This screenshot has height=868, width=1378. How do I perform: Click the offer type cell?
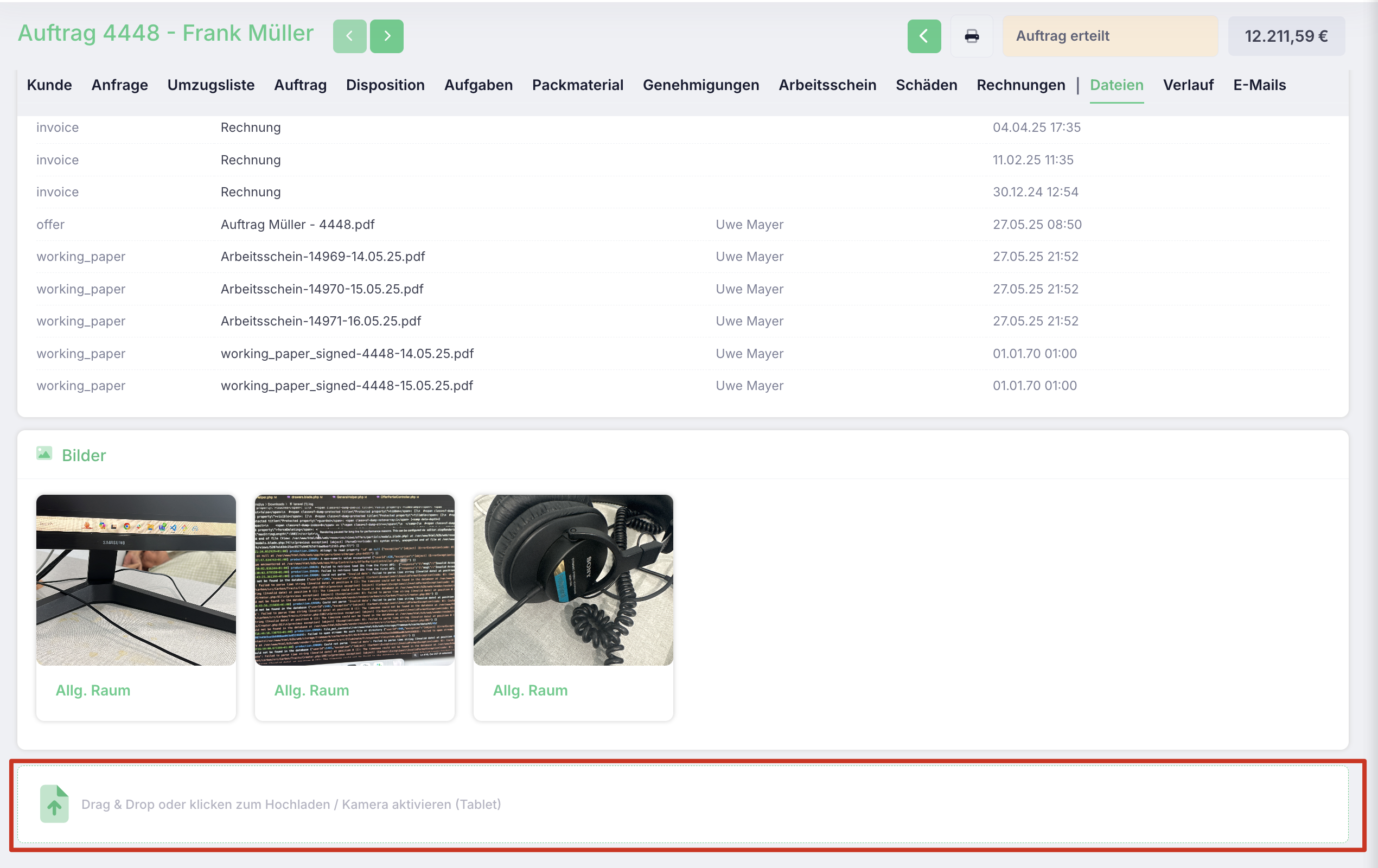pos(50,225)
